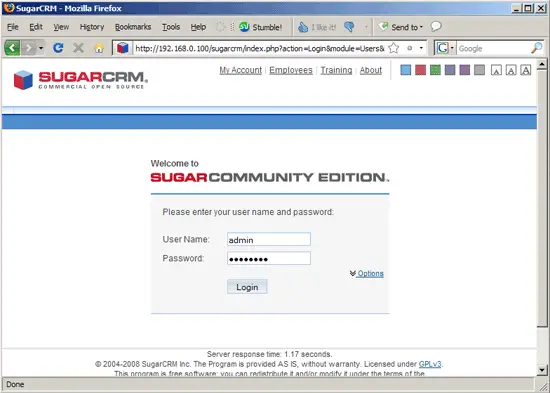Open the Send to dropdown
Image resolution: width=550 pixels, height=393 pixels.
[x=400, y=27]
